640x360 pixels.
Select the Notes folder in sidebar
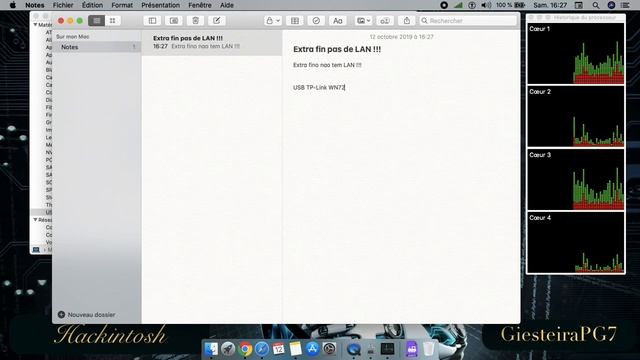[x=97, y=47]
